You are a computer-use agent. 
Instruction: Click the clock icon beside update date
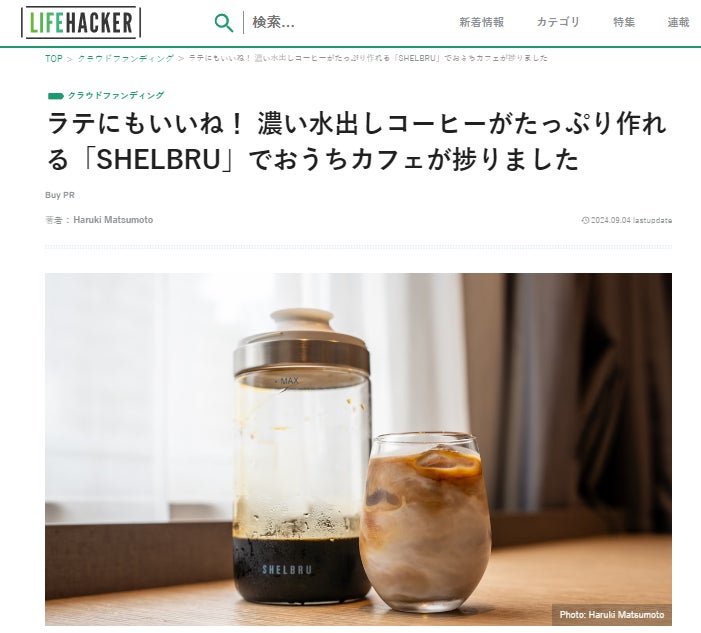pyautogui.click(x=585, y=220)
